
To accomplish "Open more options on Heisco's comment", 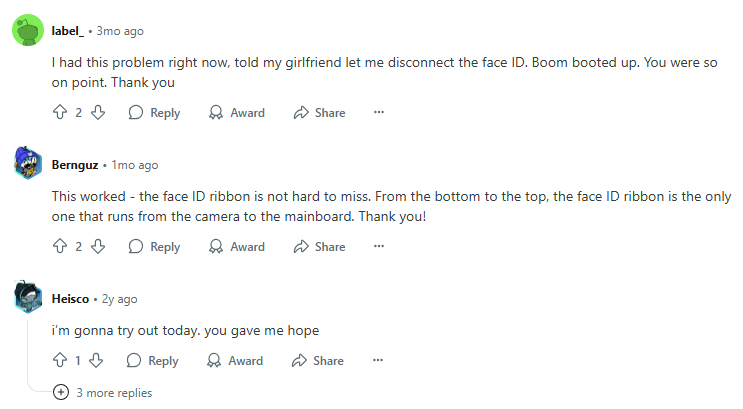I will pos(379,361).
